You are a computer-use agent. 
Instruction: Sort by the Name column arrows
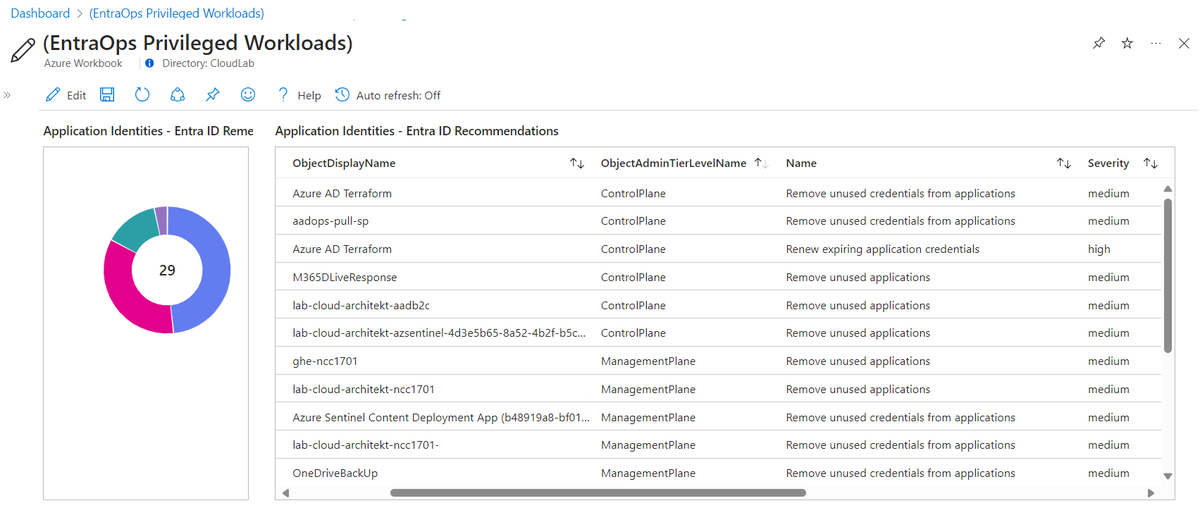1064,163
